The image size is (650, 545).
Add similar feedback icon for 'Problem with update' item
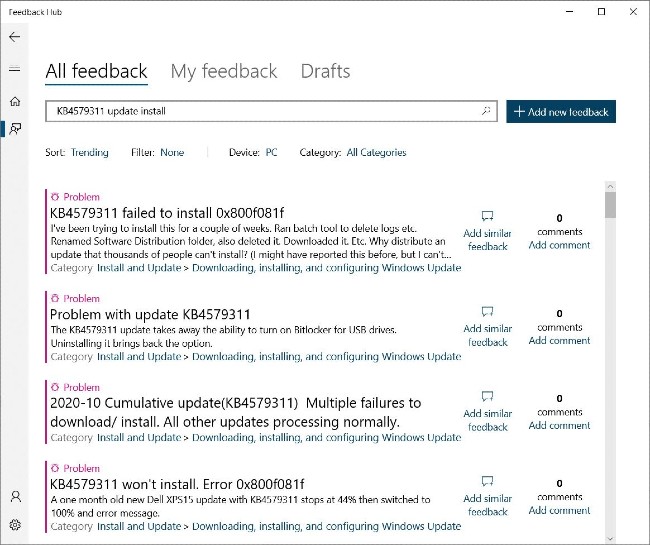click(x=488, y=311)
